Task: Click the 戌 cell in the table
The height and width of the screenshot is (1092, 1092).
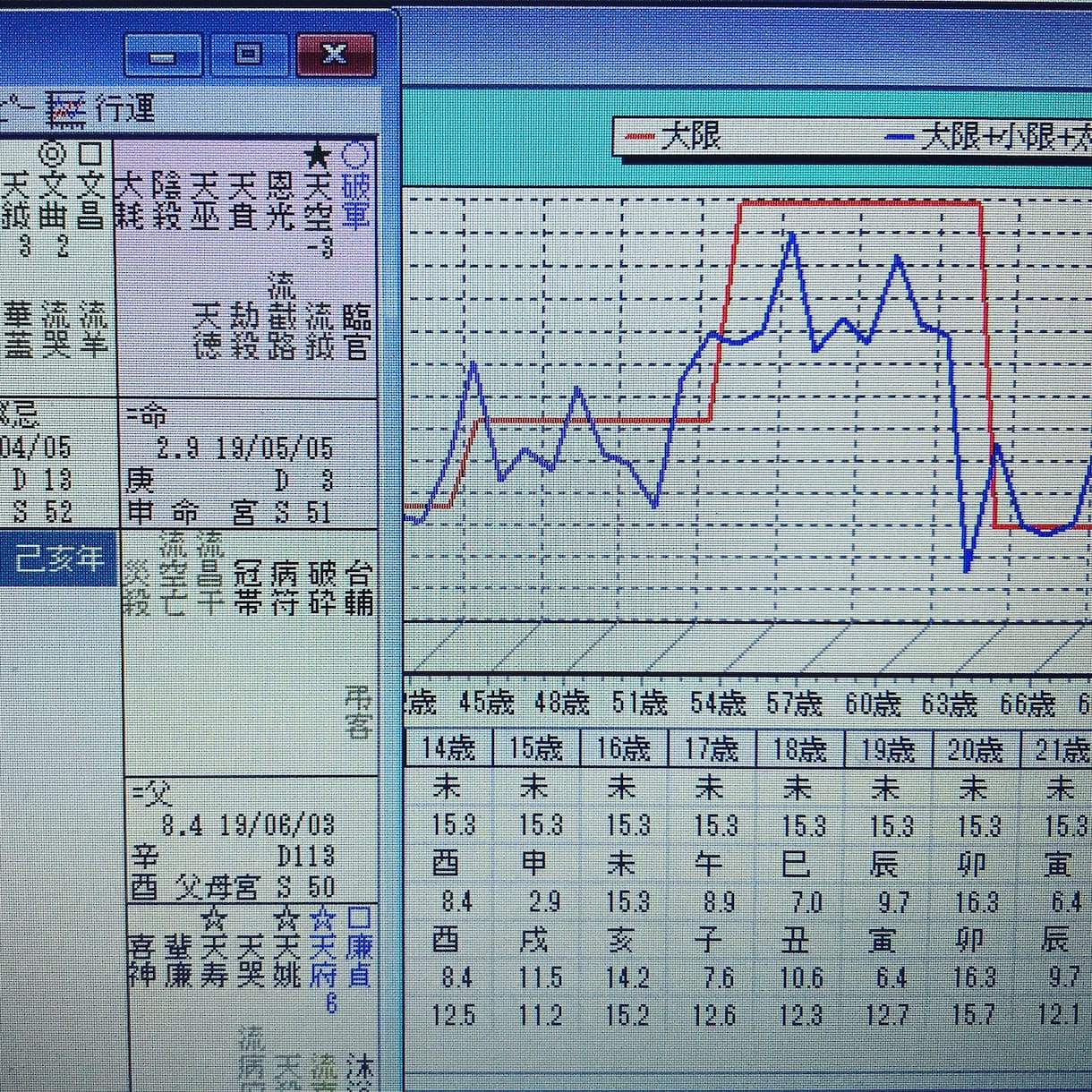Action: (534, 939)
